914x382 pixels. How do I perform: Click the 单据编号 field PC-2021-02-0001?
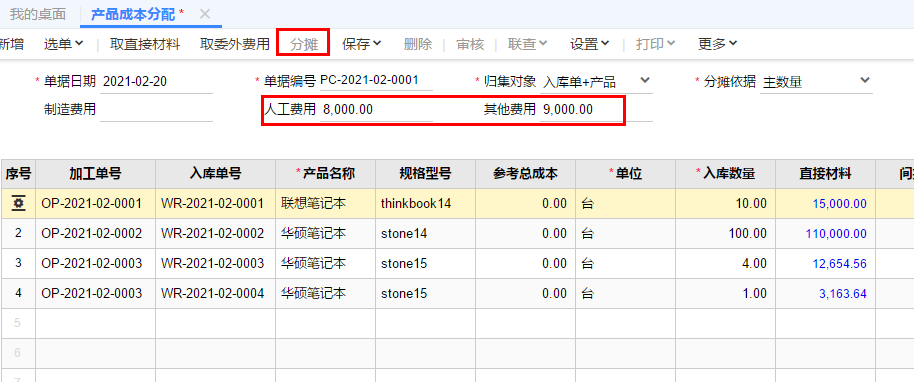376,80
